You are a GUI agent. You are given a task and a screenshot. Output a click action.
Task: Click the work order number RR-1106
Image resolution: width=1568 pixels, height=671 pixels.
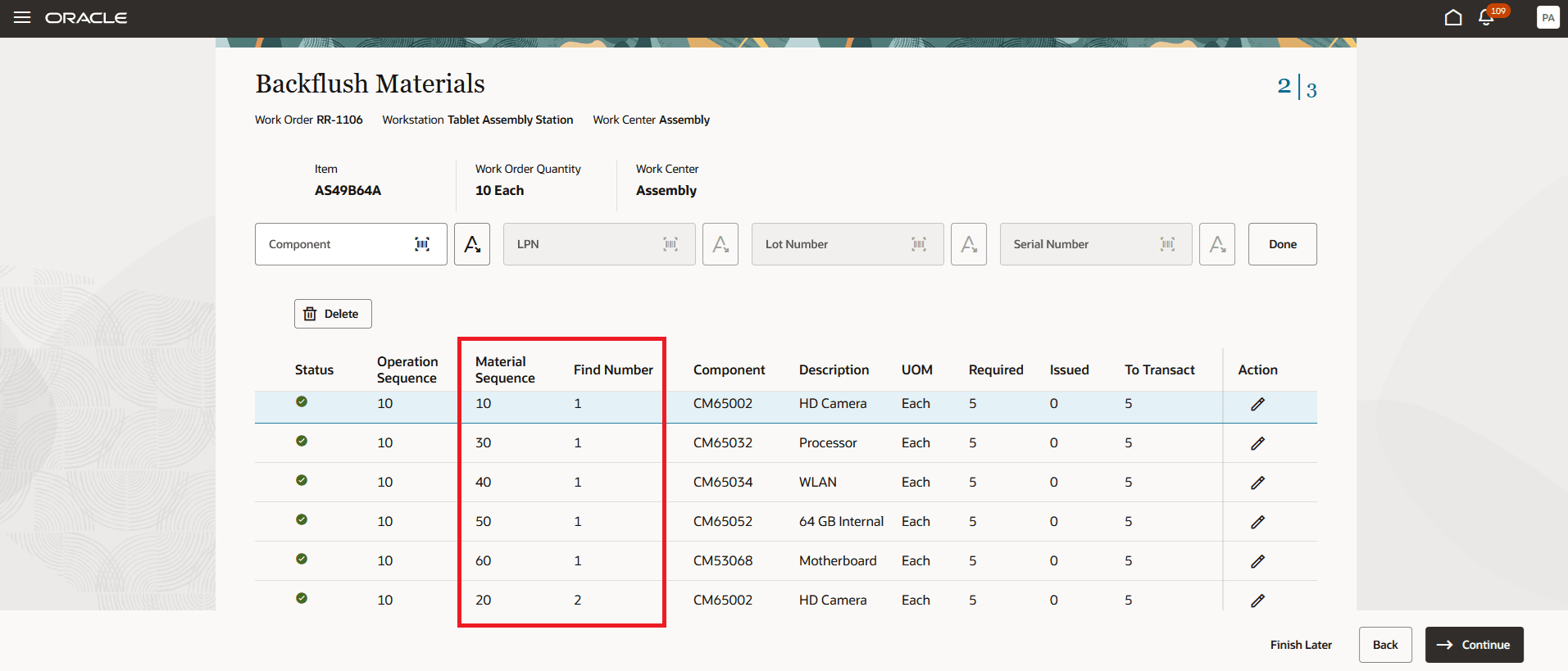339,120
